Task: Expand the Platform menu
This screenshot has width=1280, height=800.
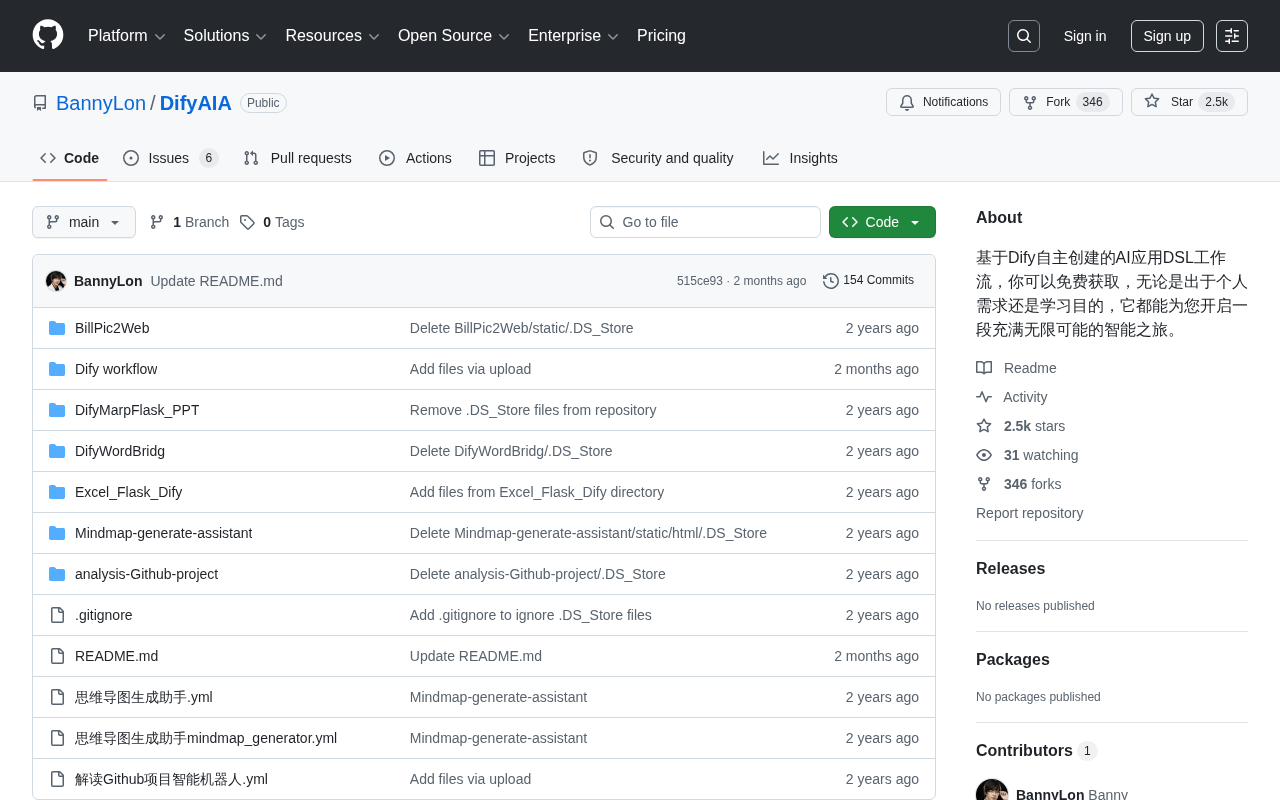Action: pyautogui.click(x=127, y=36)
